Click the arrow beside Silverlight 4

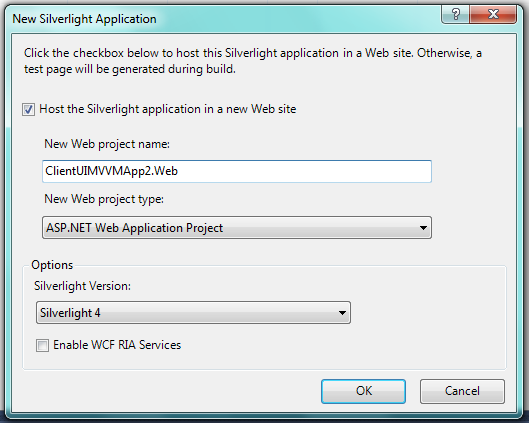342,313
